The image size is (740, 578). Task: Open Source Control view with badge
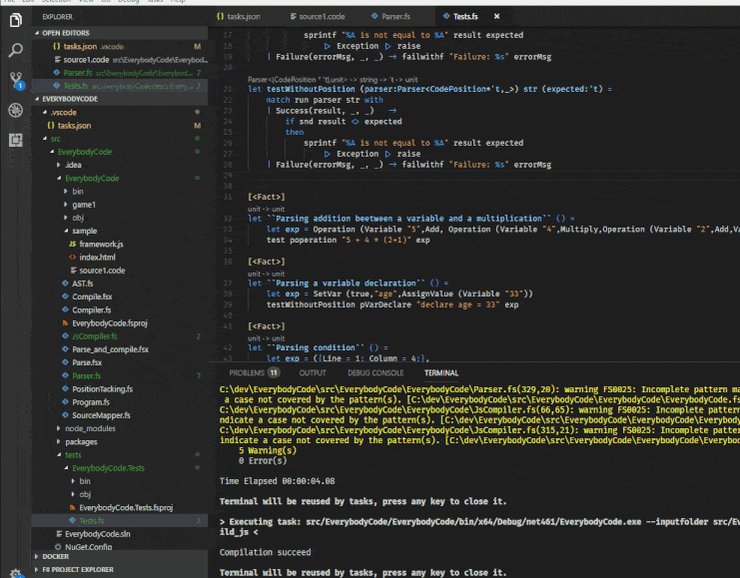click(17, 80)
